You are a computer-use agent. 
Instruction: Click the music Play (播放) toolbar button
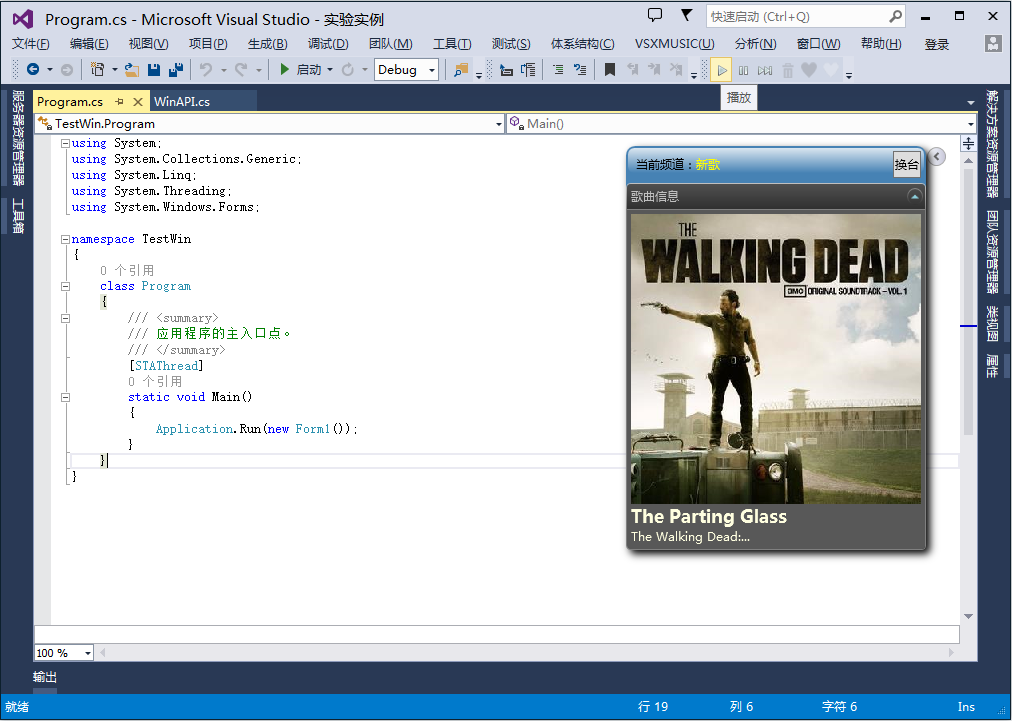coord(722,70)
